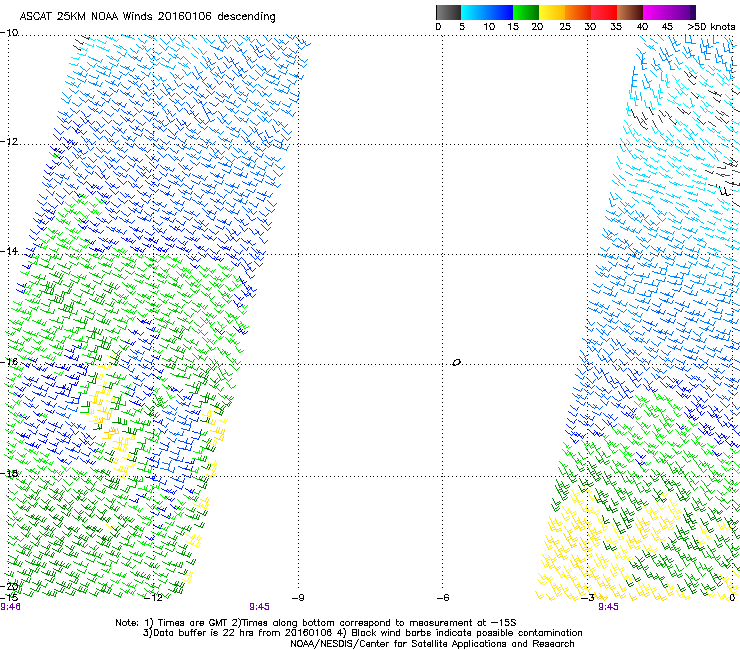Screen dimensions: 740x650
Task: Click the brown 35-40 knots color bar segment
Action: (x=630, y=12)
